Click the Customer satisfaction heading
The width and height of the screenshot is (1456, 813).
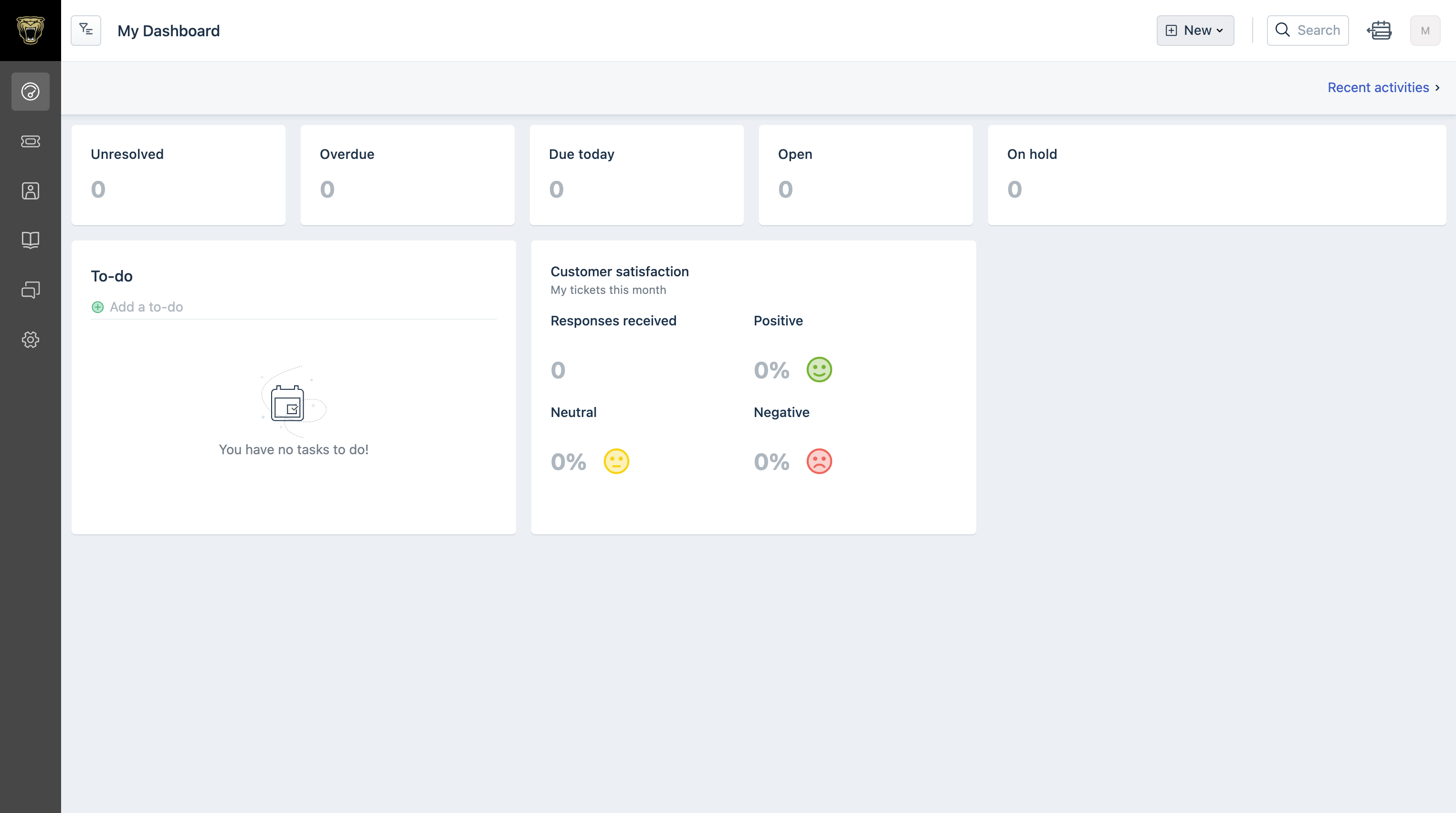pos(620,272)
